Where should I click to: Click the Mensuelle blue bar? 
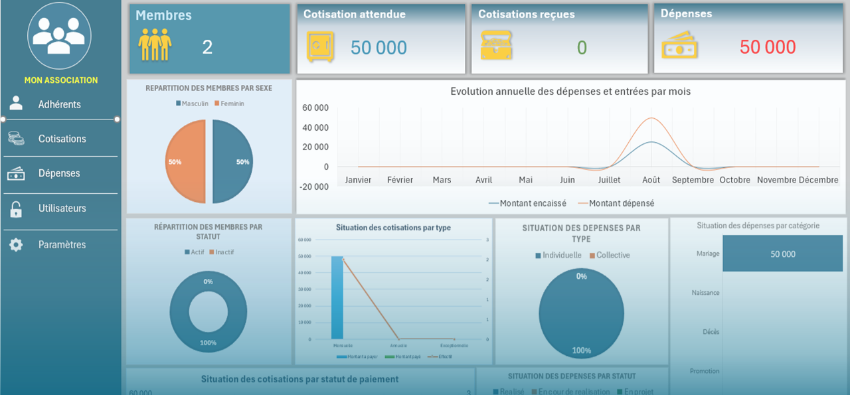[337, 298]
